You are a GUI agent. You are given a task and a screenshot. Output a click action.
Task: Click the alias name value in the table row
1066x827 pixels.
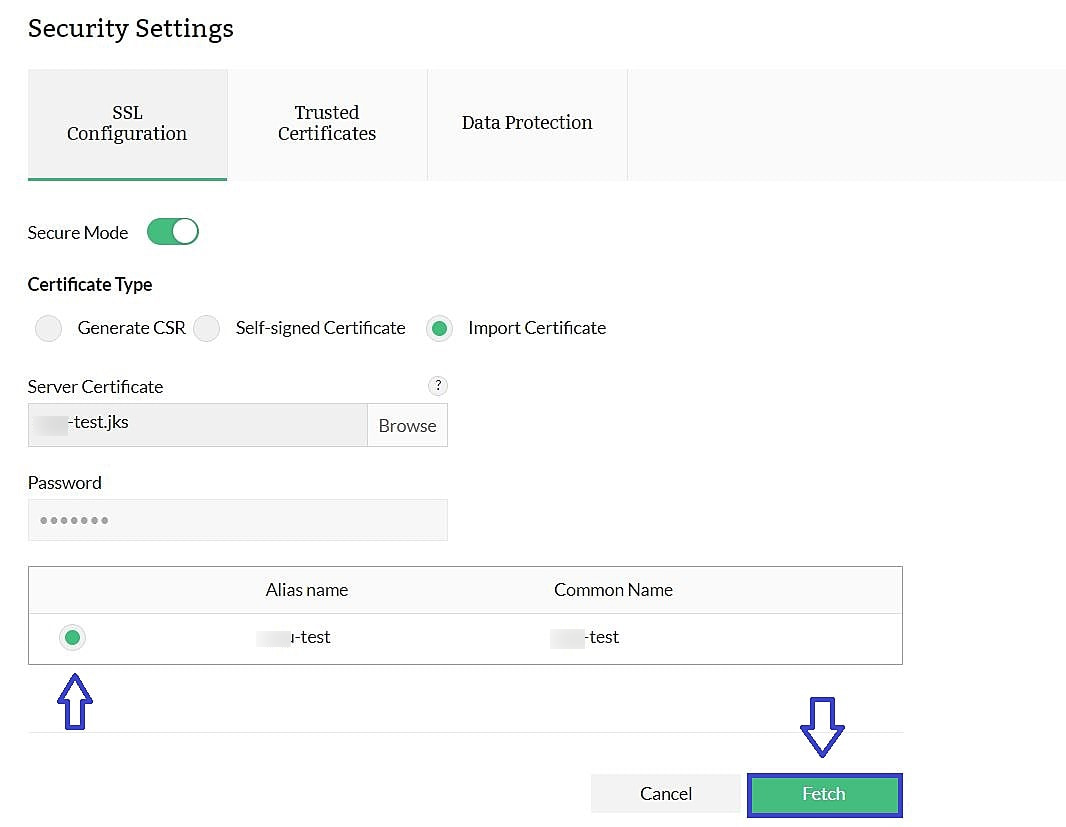tap(294, 637)
